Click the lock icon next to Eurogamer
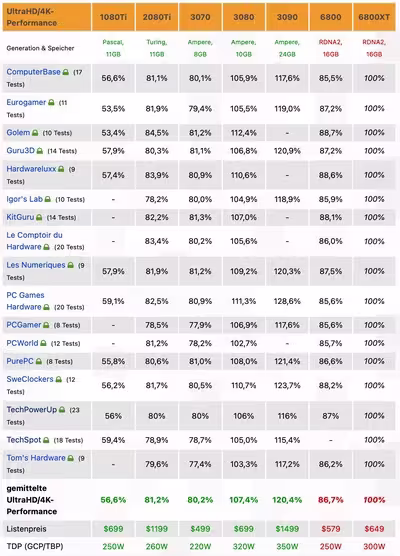400x556 pixels. click(51, 102)
